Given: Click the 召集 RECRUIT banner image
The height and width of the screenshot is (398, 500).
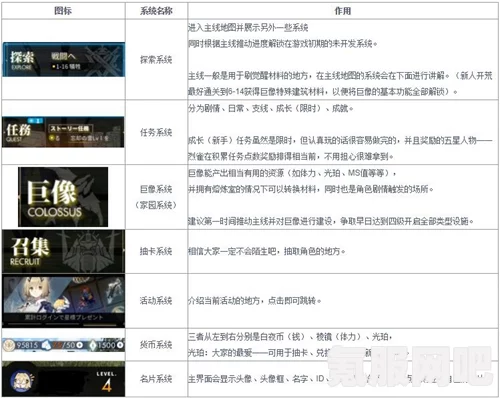Looking at the screenshot, I should (63, 251).
